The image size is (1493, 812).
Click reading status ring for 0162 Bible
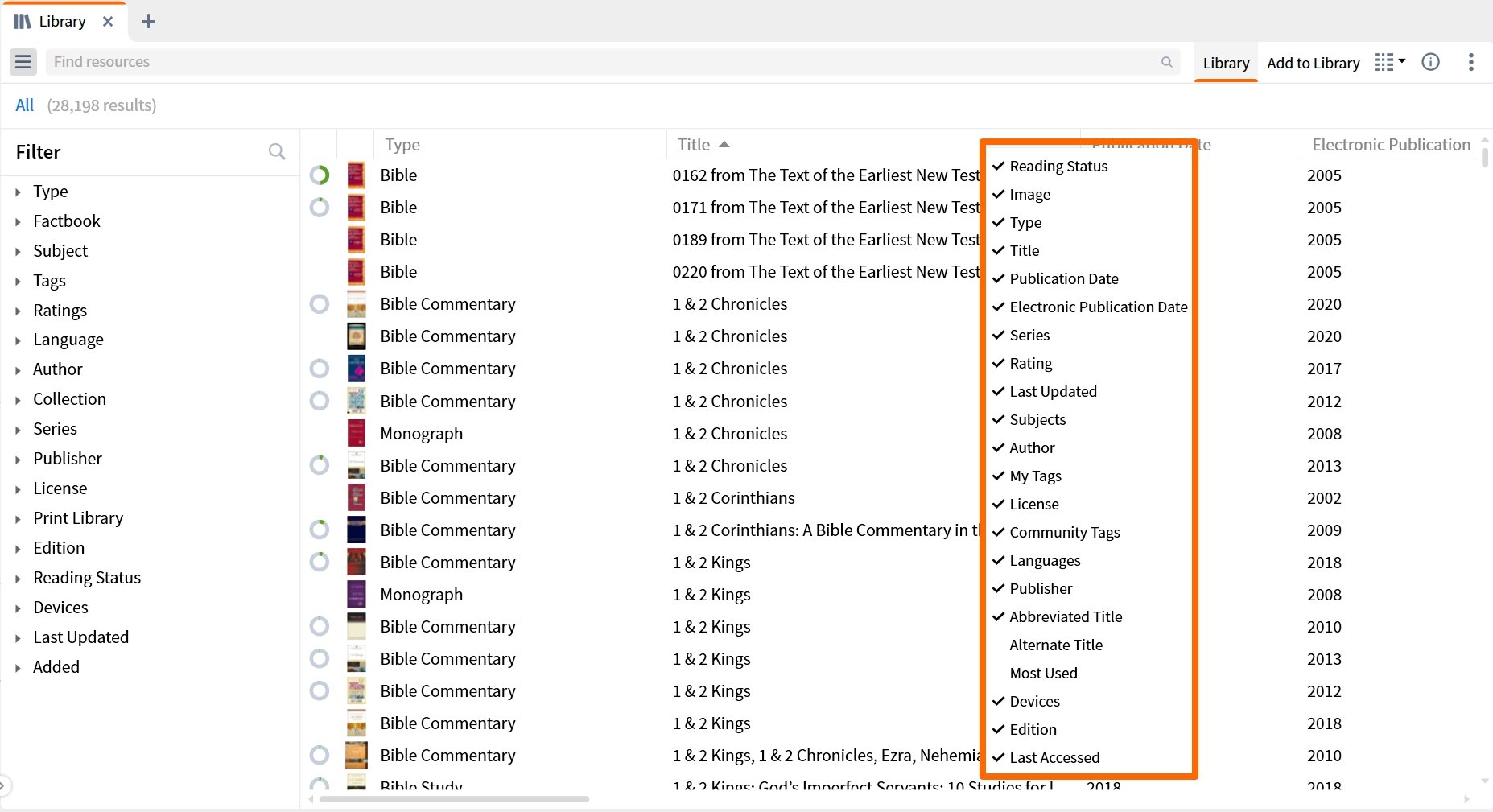point(320,175)
